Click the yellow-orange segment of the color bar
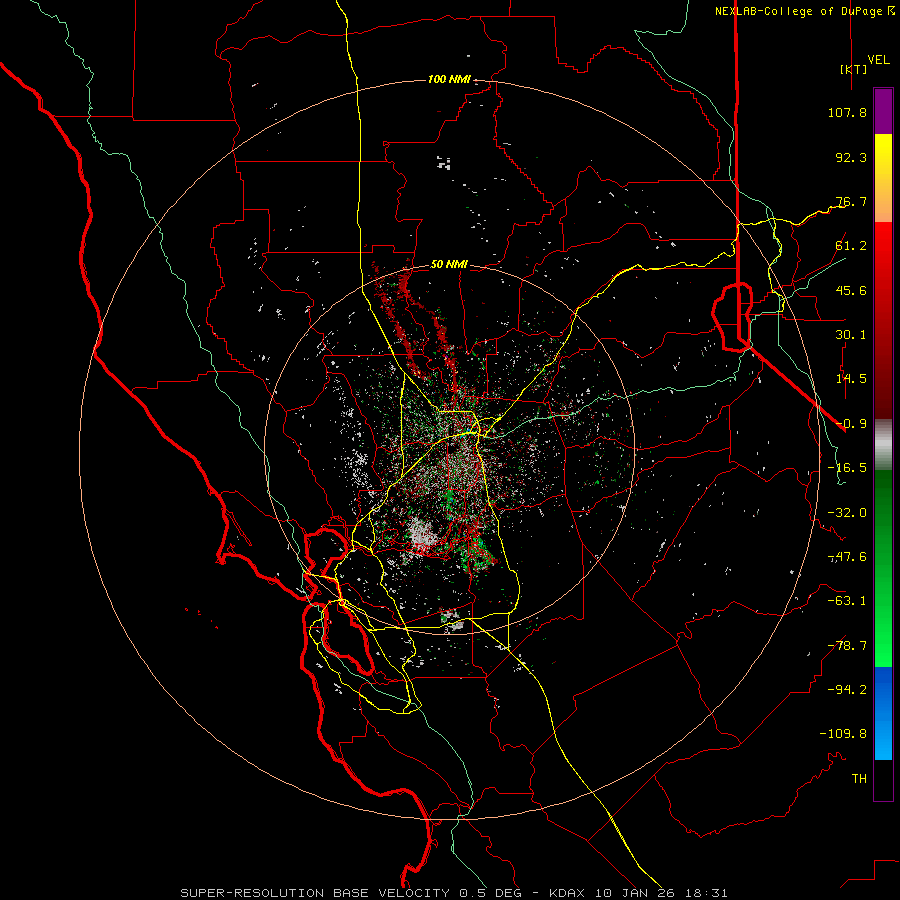 point(883,178)
